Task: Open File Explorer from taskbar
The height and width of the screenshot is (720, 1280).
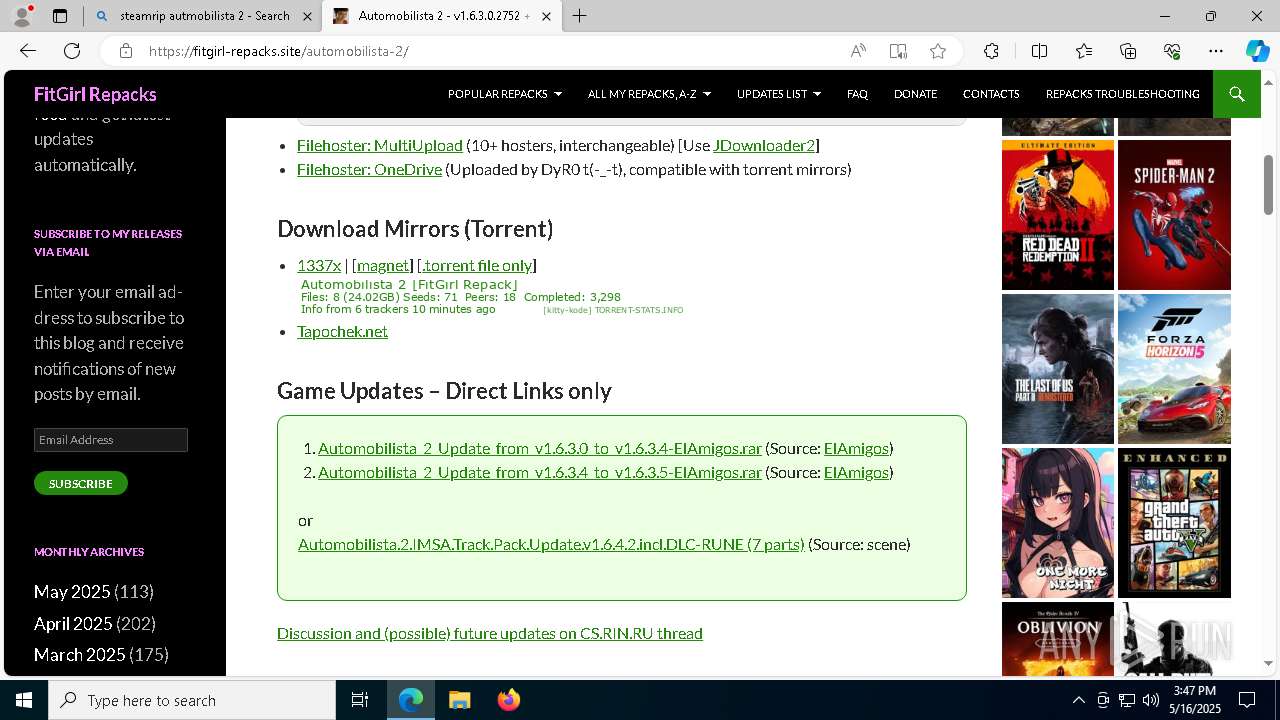Action: pyautogui.click(x=459, y=700)
